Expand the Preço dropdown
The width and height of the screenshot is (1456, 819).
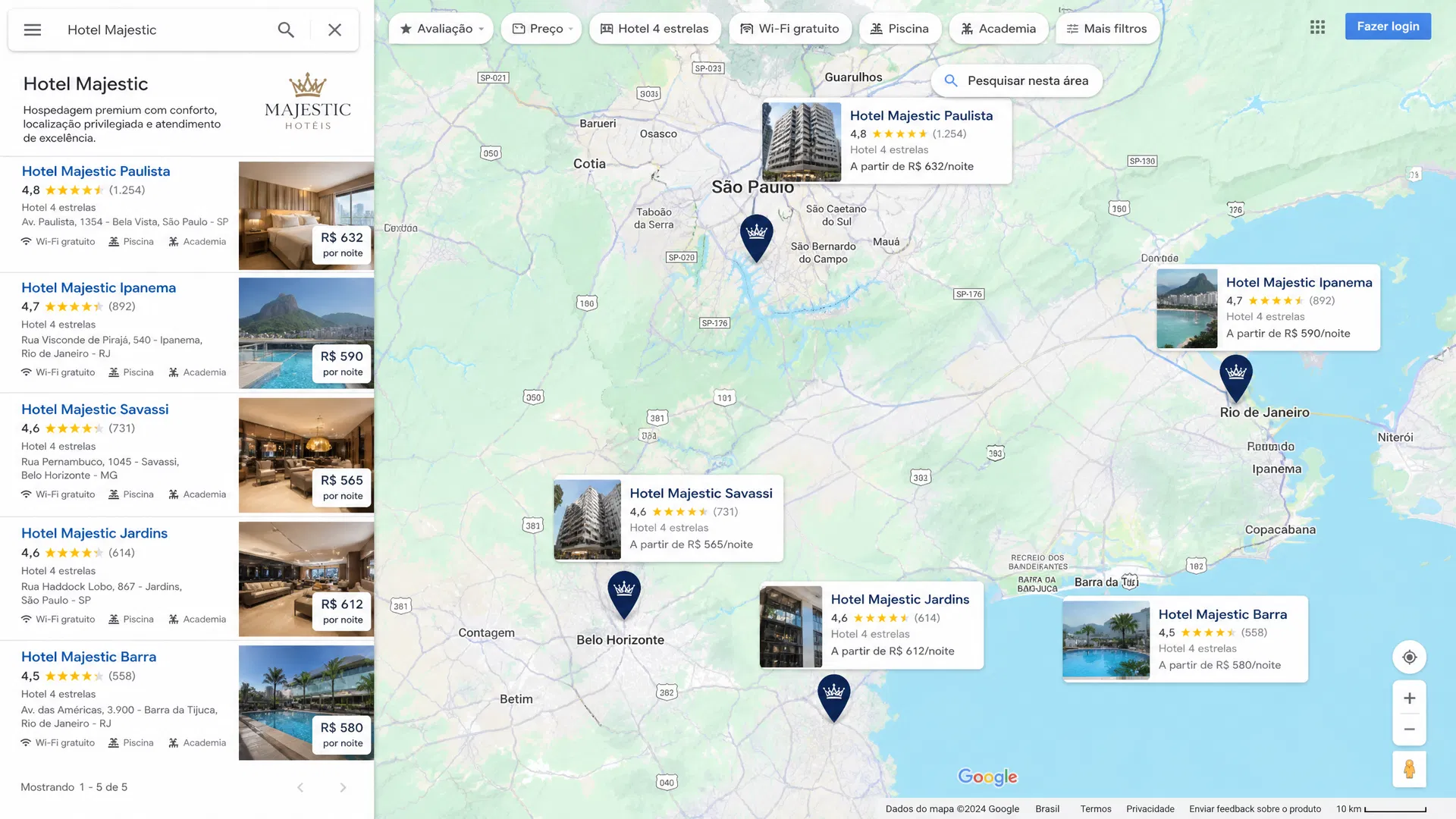coord(541,29)
